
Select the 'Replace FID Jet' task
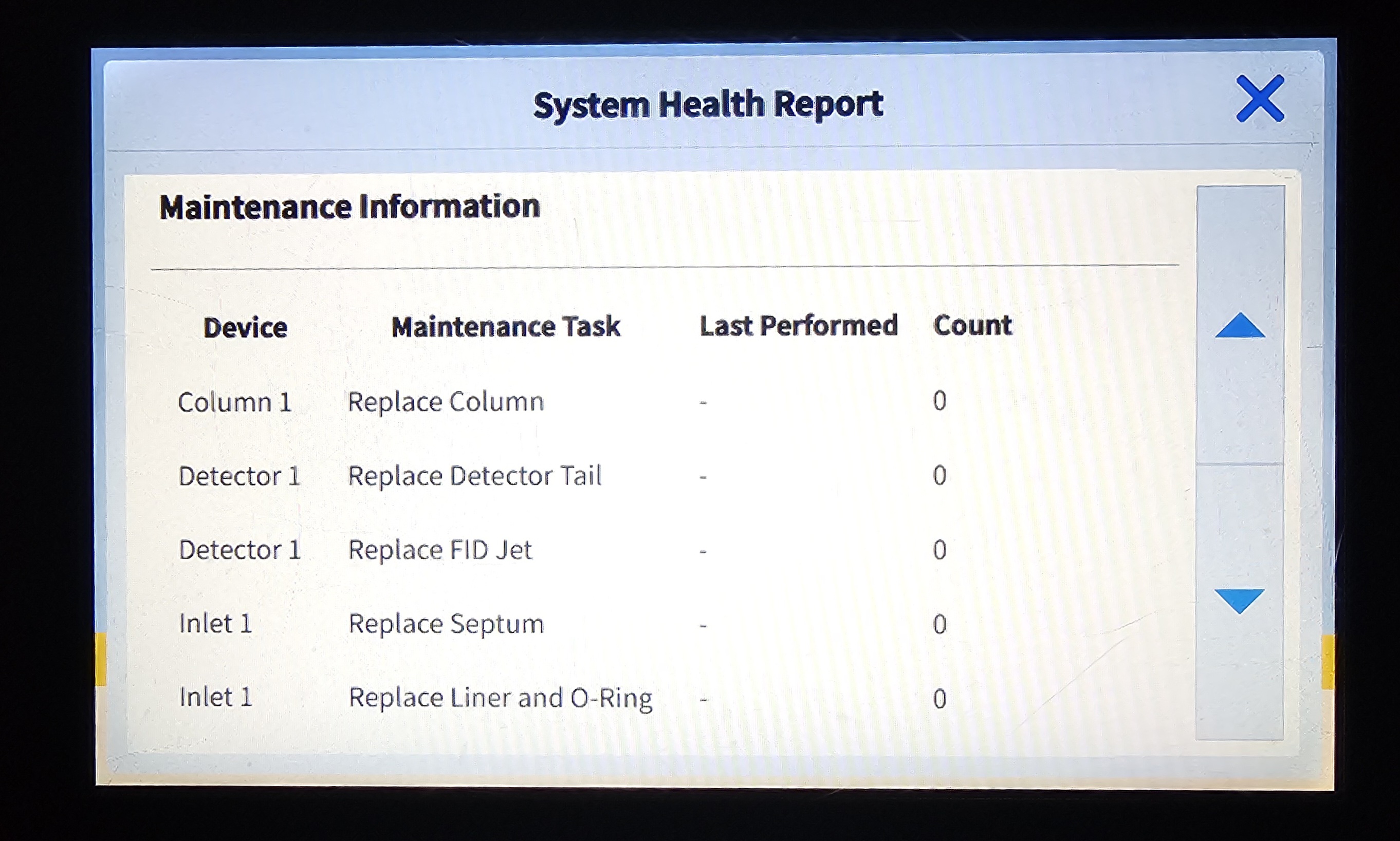click(440, 550)
